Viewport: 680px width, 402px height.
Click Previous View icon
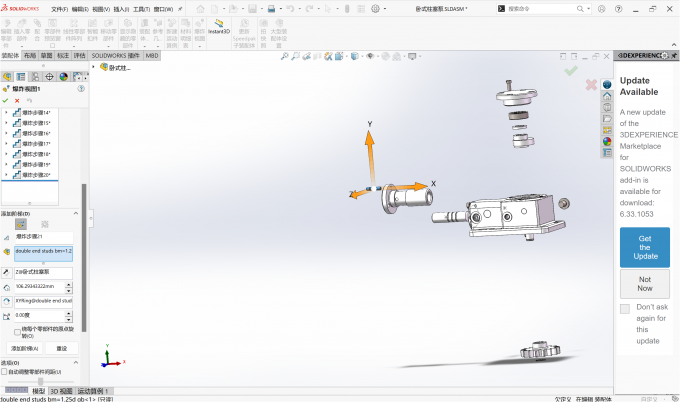[x=306, y=56]
